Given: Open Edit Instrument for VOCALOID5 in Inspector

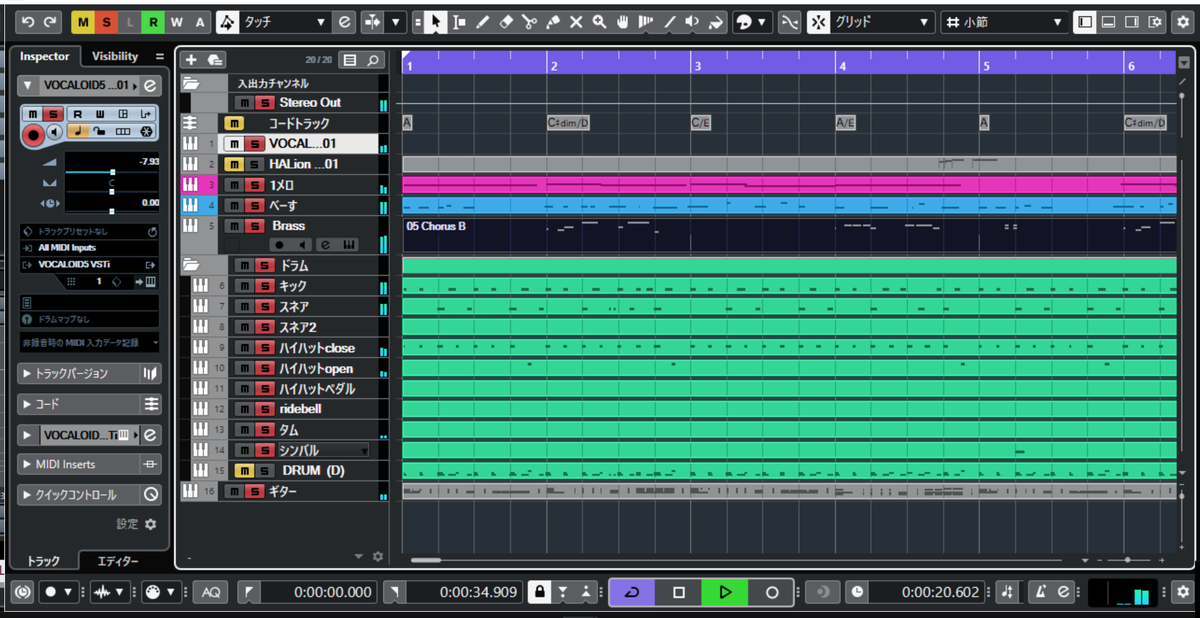Looking at the screenshot, I should [149, 85].
